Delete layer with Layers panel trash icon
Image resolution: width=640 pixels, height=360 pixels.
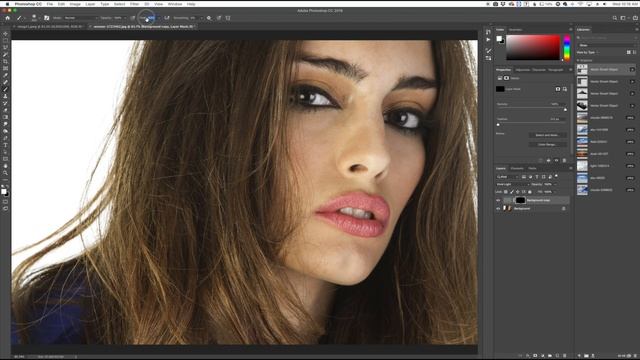click(564, 356)
